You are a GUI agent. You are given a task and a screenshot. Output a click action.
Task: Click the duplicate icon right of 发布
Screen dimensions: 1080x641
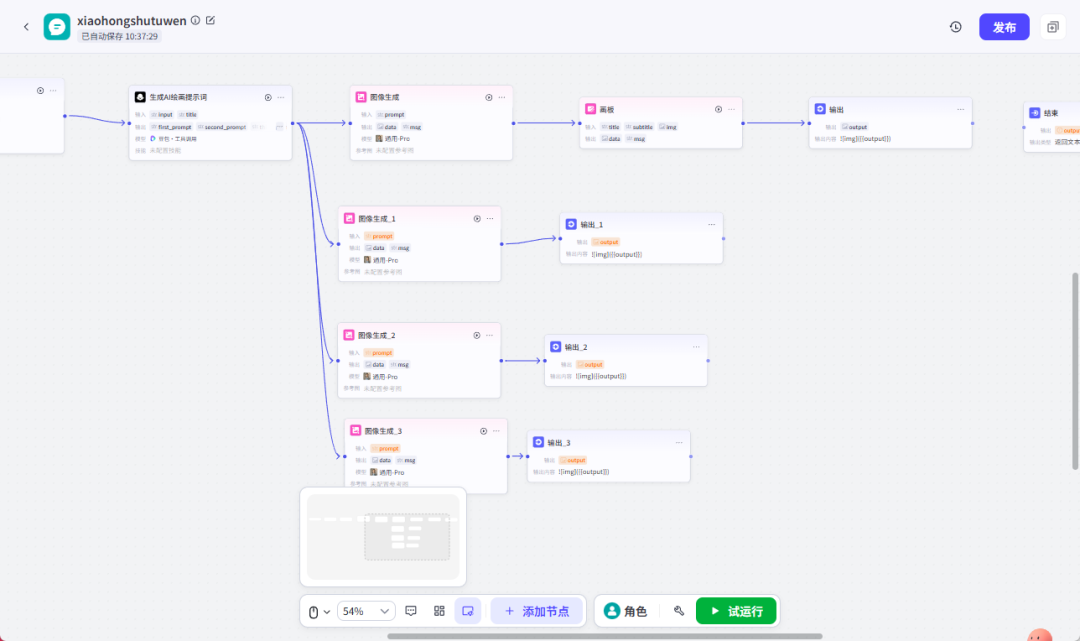point(1052,27)
